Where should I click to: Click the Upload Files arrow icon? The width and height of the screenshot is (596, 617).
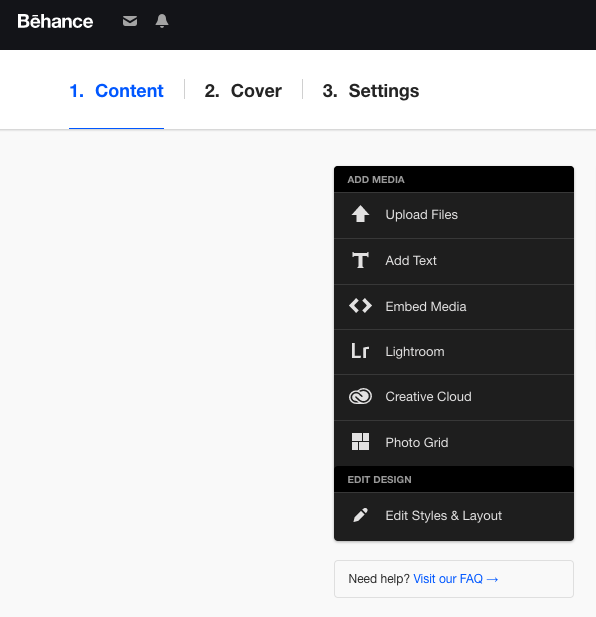pos(360,214)
